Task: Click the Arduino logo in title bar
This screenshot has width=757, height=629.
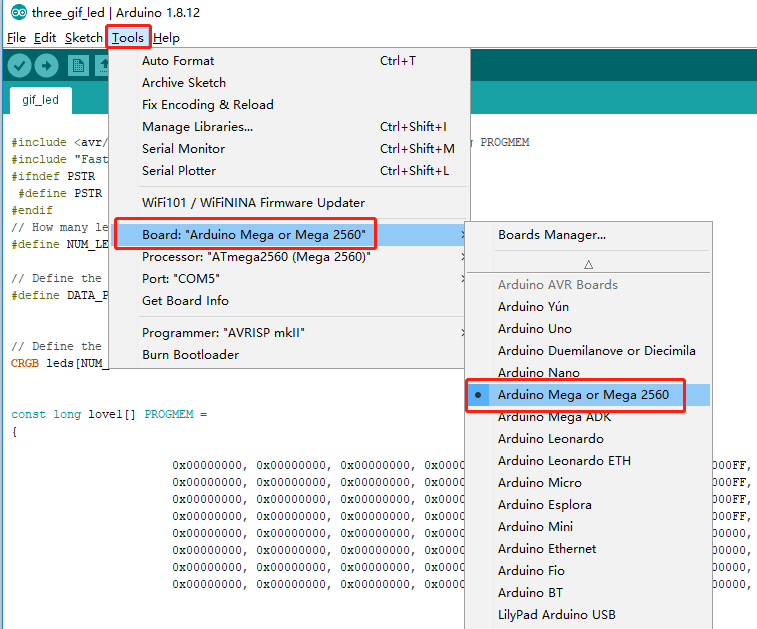Action: [x=17, y=12]
